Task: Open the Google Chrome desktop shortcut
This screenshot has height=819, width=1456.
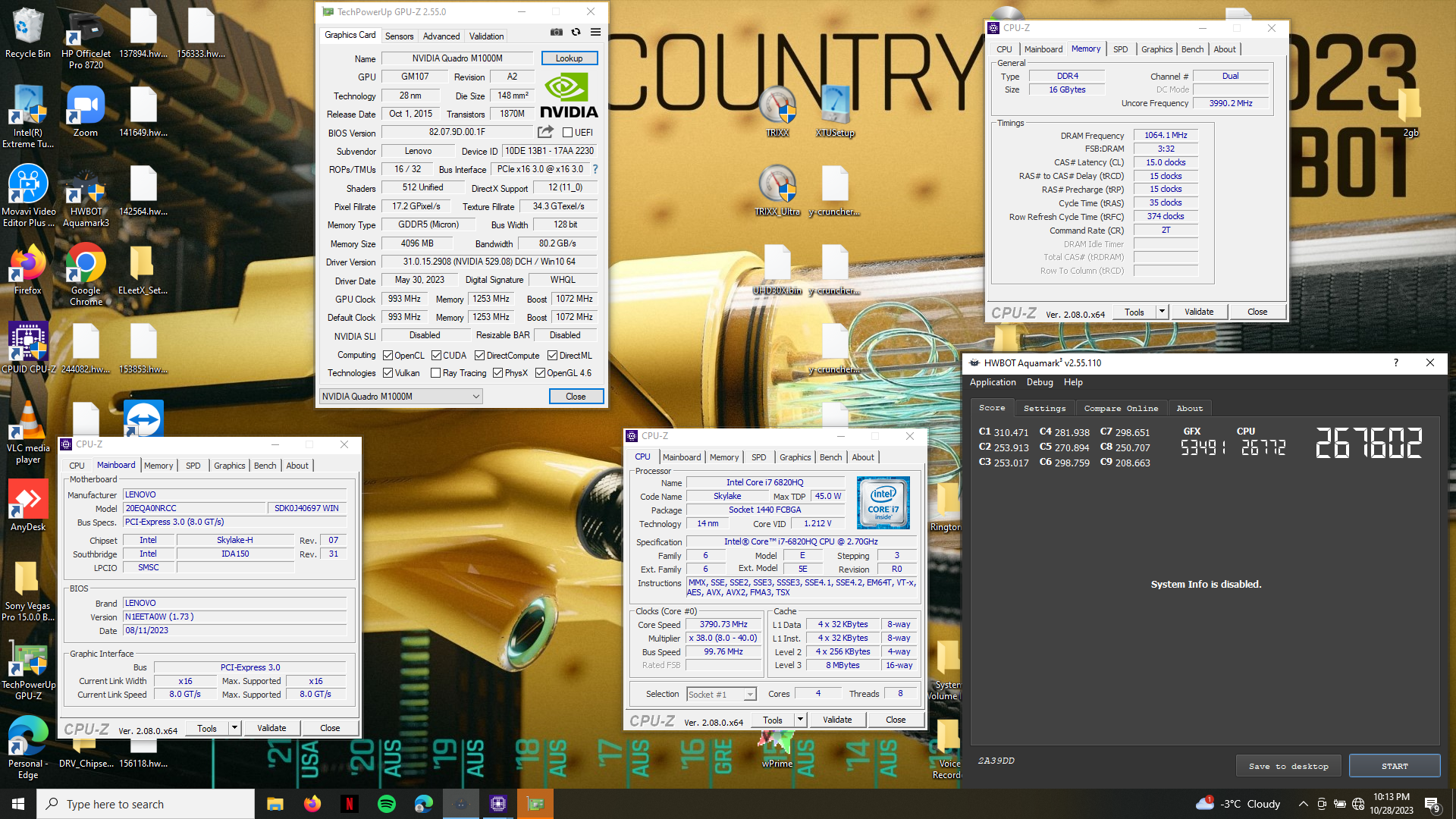Action: (x=86, y=275)
